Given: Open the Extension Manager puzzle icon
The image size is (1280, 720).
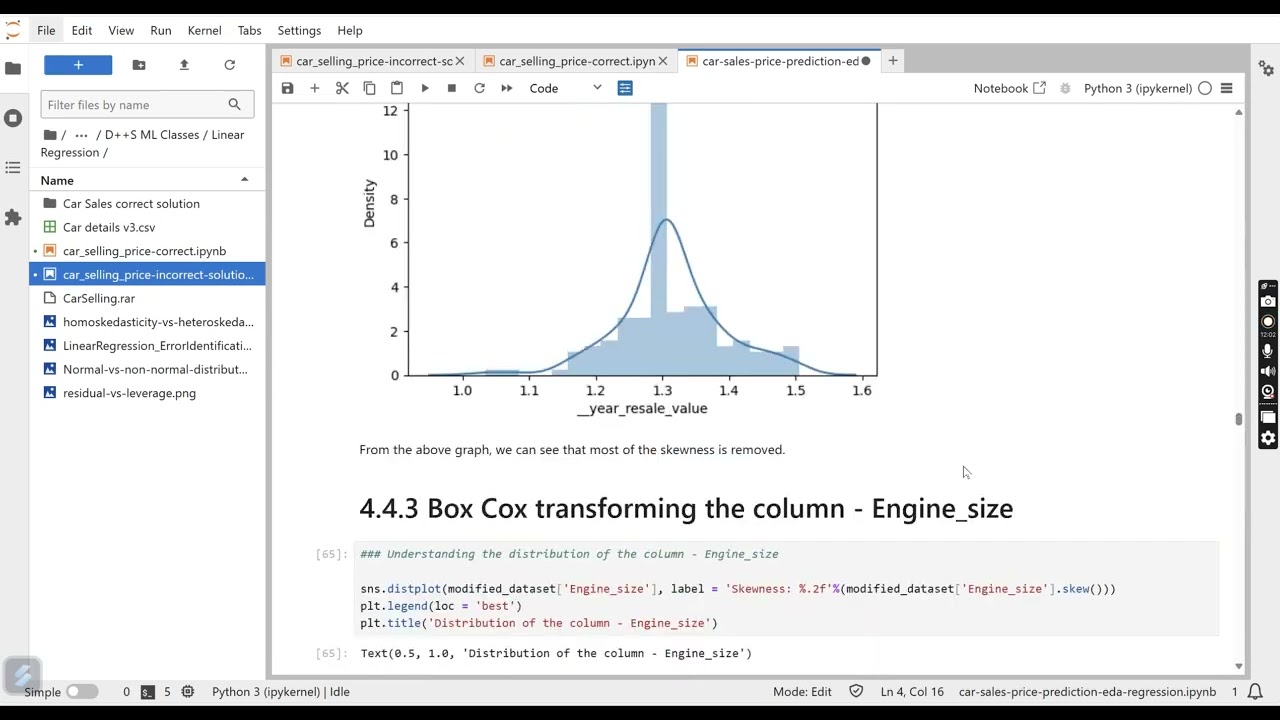Looking at the screenshot, I should coord(13,217).
